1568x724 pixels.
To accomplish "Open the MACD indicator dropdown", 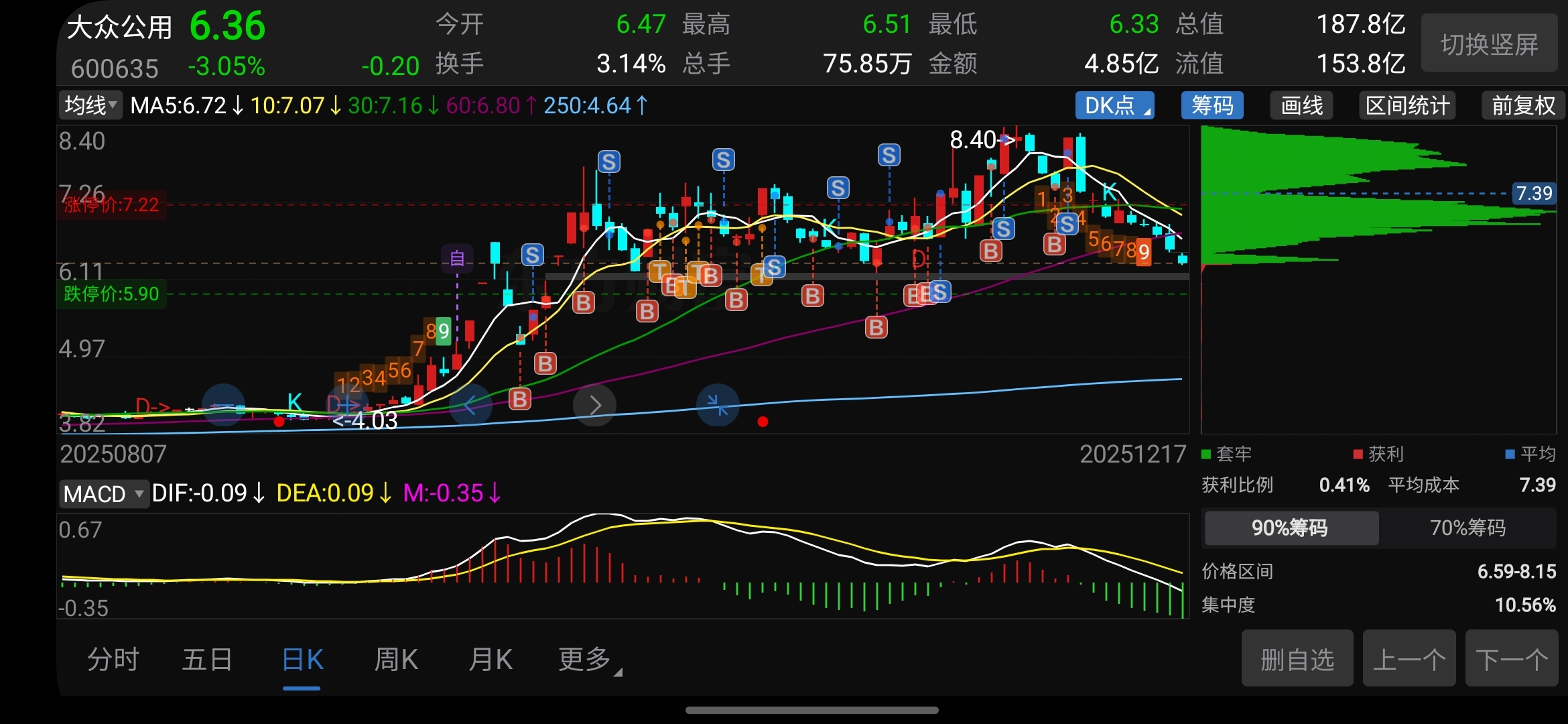I will tap(104, 494).
